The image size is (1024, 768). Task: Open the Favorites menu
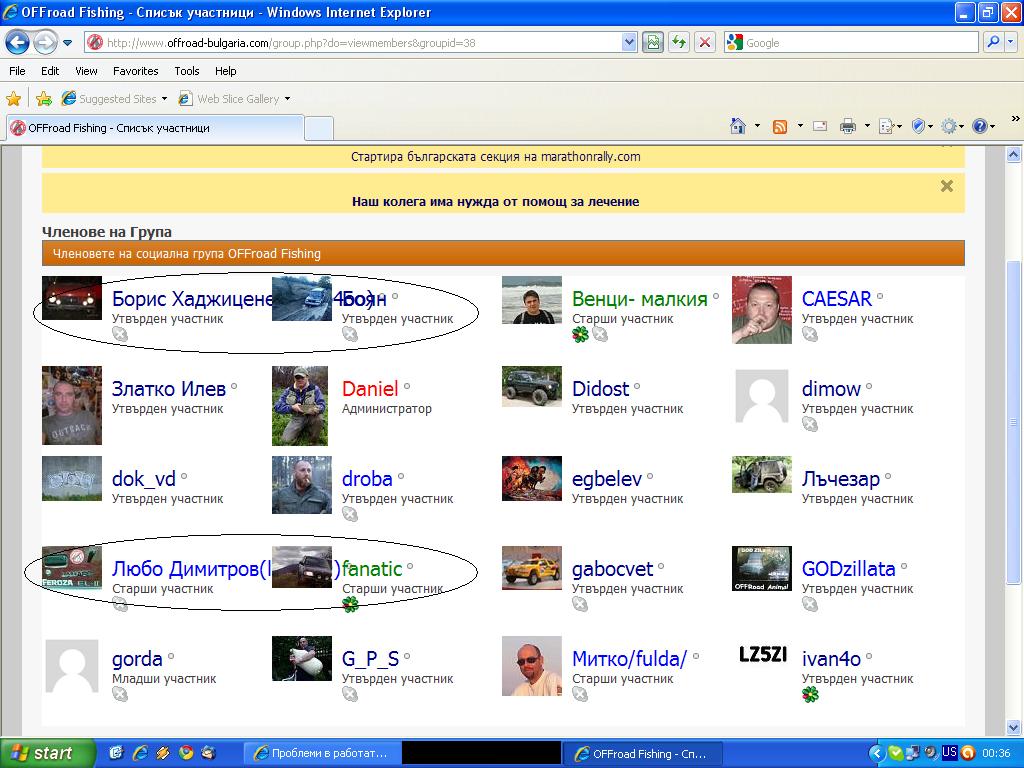coord(135,71)
